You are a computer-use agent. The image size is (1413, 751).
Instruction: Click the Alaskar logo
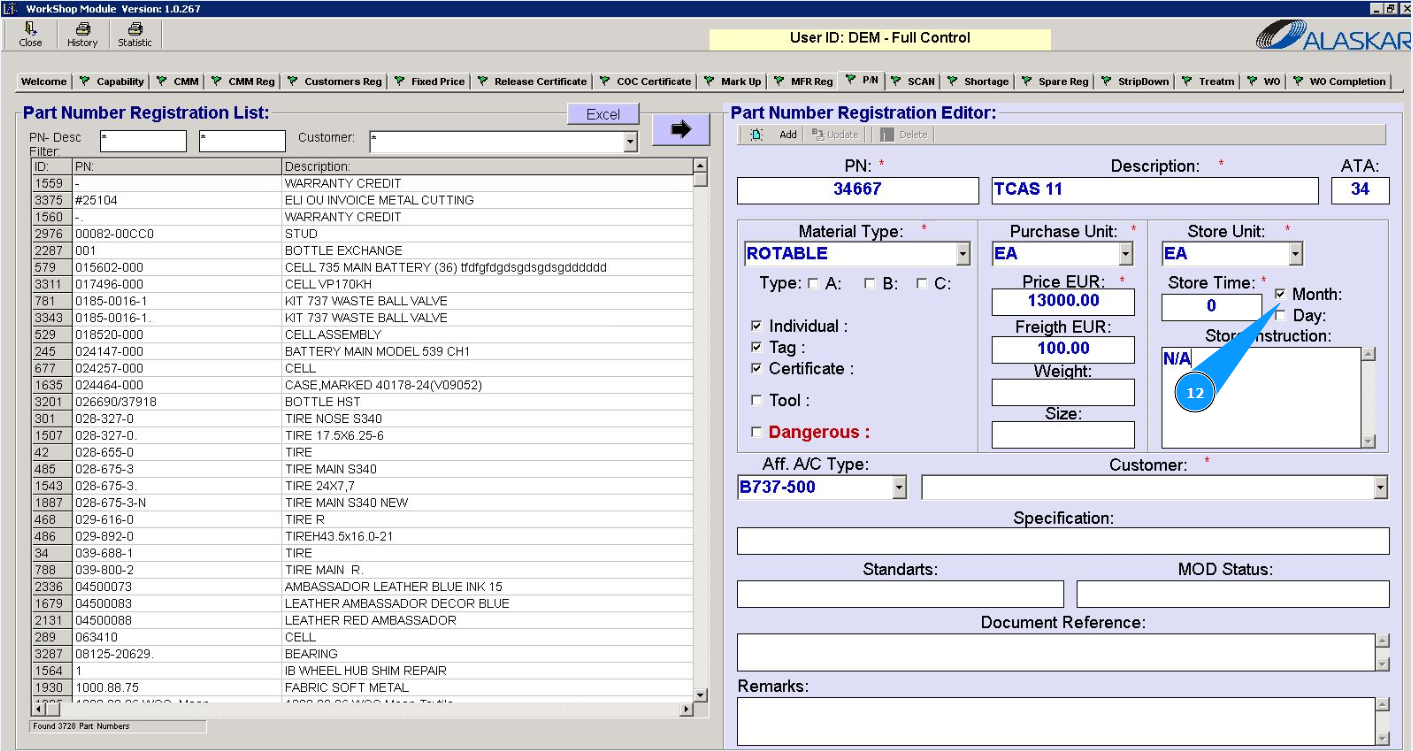[x=1331, y=36]
